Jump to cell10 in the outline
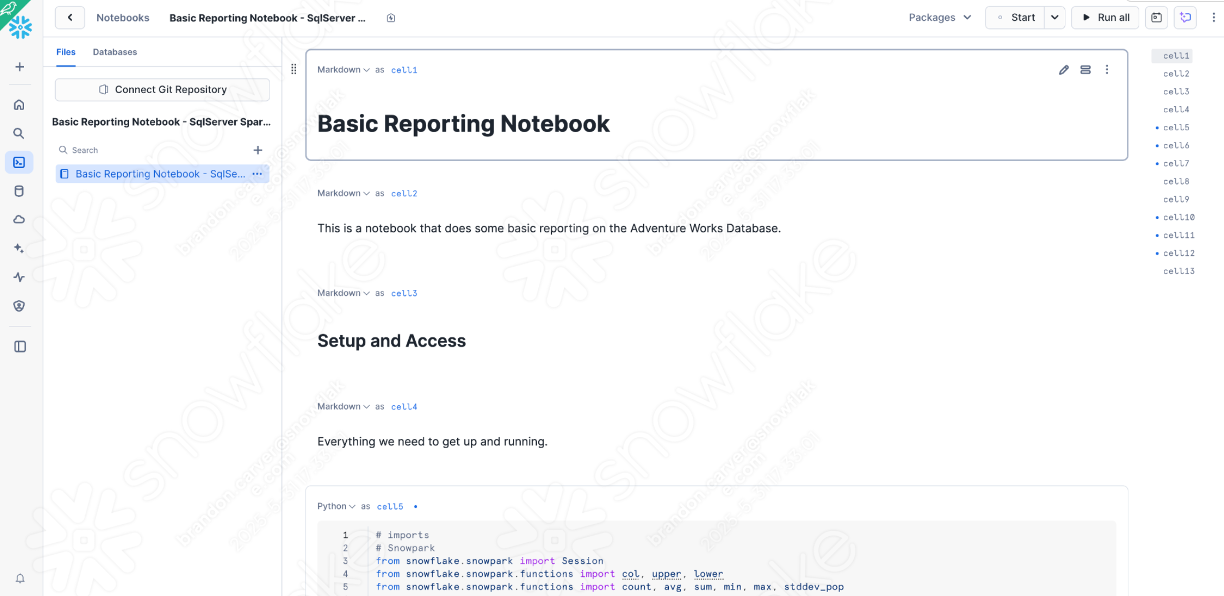The image size is (1224, 596). tap(1179, 218)
